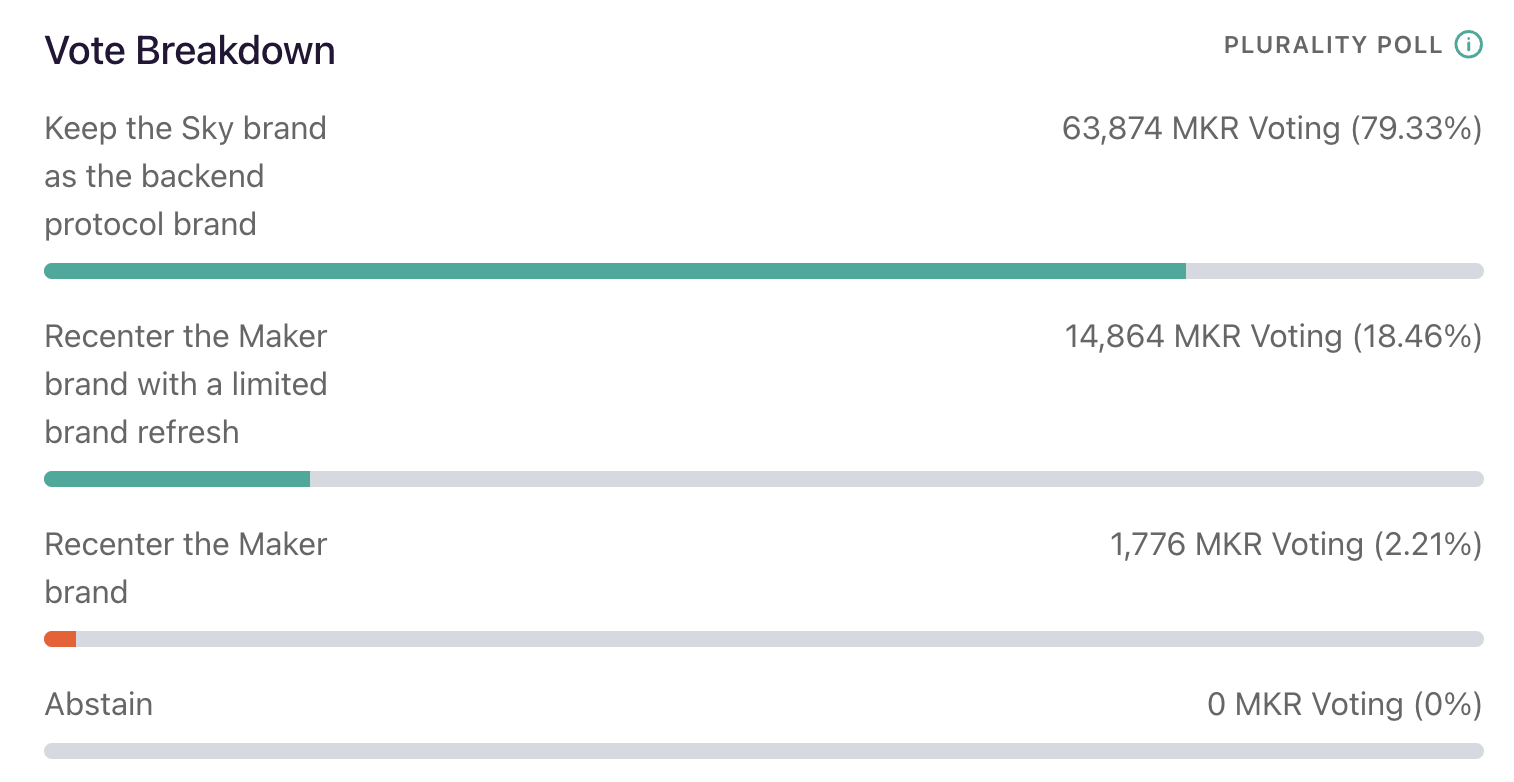Viewport: 1514px width, 782px height.
Task: Click the 18.46% percentage figure
Action: pos(1417,337)
